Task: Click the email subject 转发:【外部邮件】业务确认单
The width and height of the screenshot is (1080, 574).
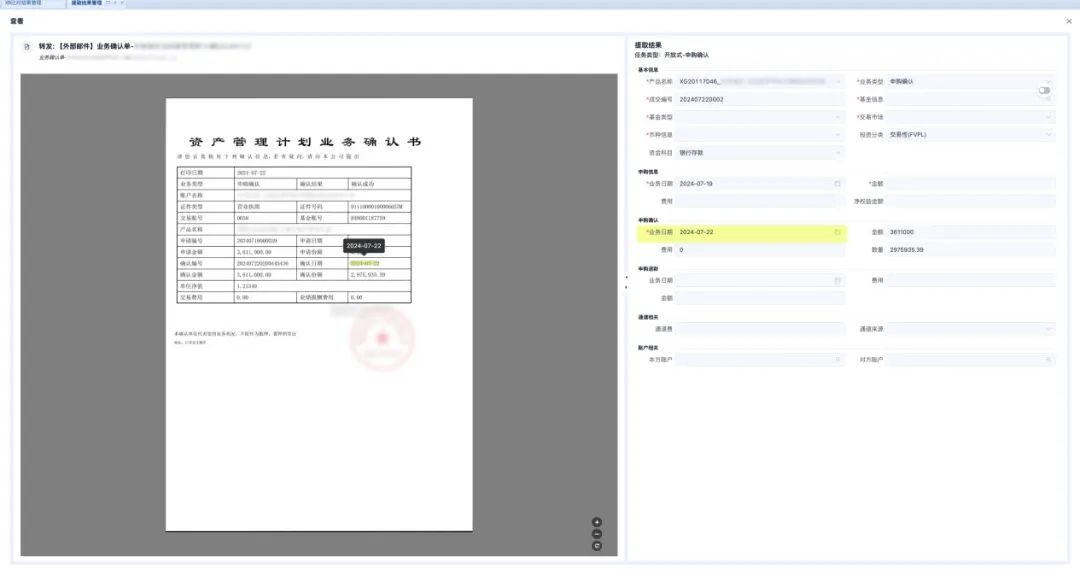Action: click(85, 46)
